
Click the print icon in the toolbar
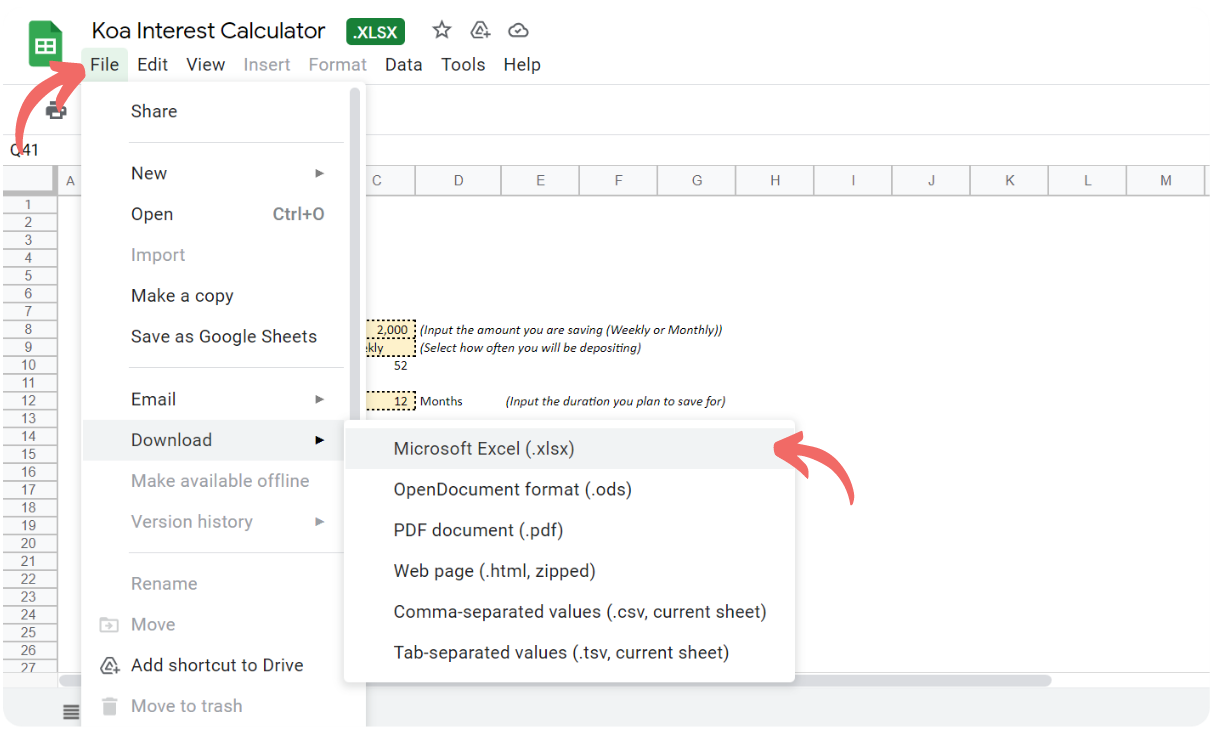(56, 110)
